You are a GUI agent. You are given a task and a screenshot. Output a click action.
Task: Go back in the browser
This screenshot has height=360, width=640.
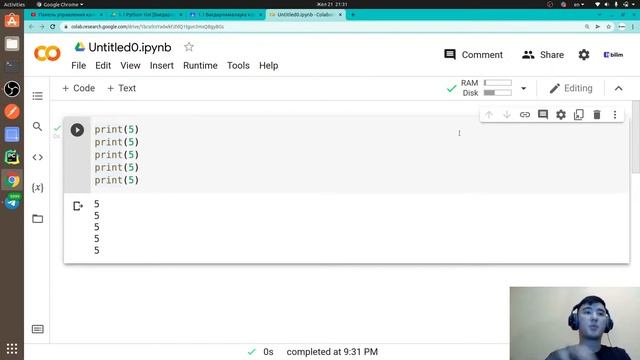point(31,27)
